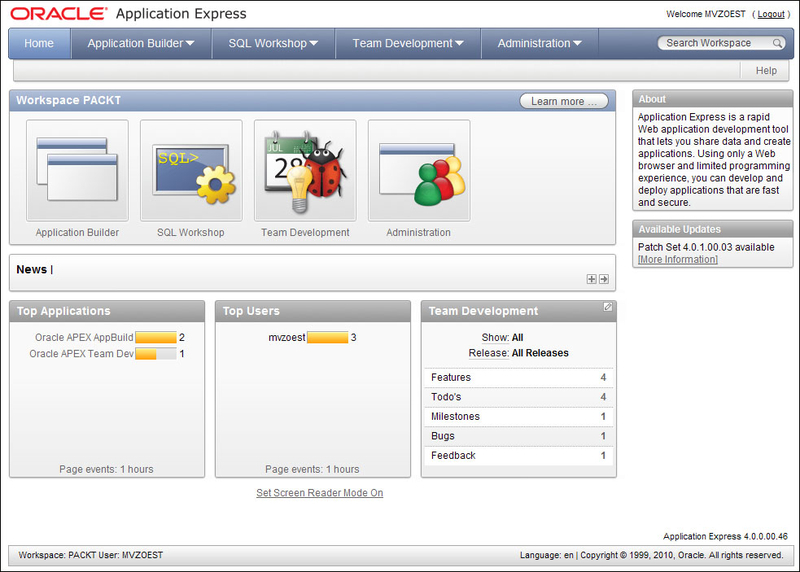Open the Milestones row

519,416
